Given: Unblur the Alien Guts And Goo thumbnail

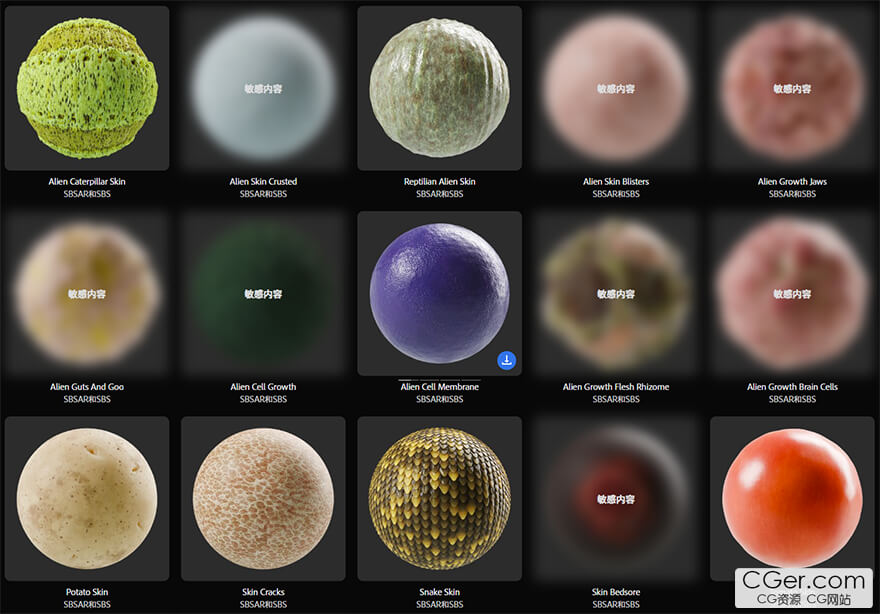Looking at the screenshot, I should coord(87,294).
